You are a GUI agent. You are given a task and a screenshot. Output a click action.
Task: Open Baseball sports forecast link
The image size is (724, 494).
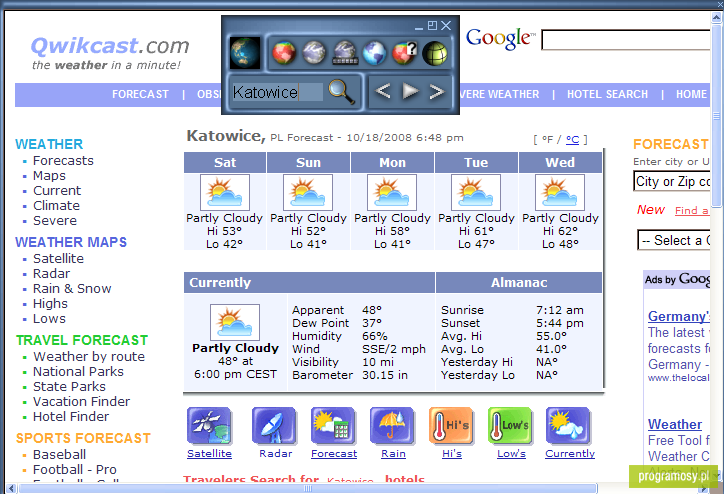pyautogui.click(x=60, y=455)
